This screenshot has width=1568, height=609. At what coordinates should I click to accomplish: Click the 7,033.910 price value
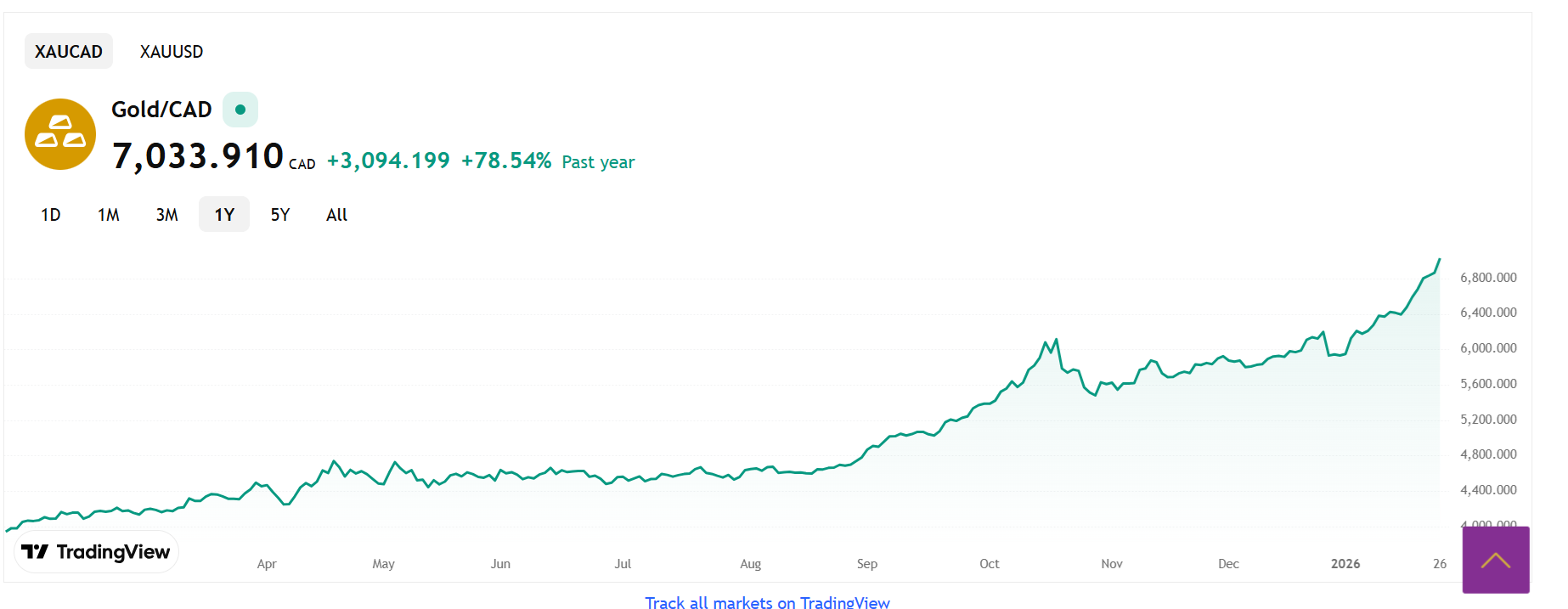click(x=198, y=156)
